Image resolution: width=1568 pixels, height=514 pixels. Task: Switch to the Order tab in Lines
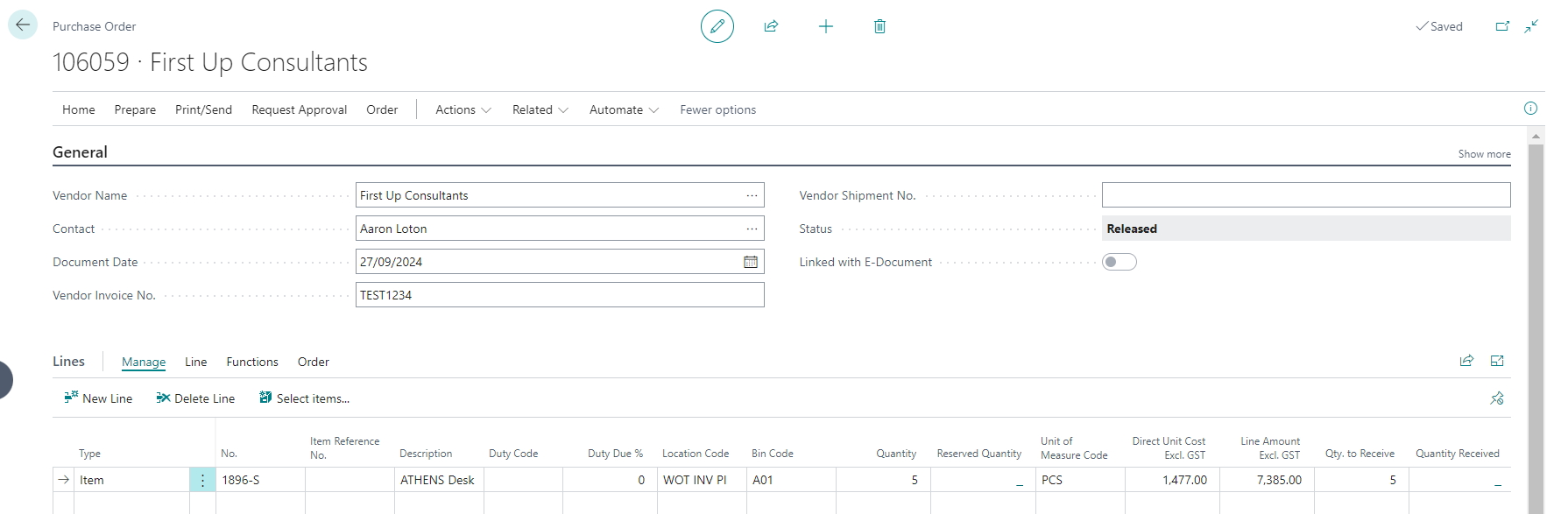(x=314, y=362)
